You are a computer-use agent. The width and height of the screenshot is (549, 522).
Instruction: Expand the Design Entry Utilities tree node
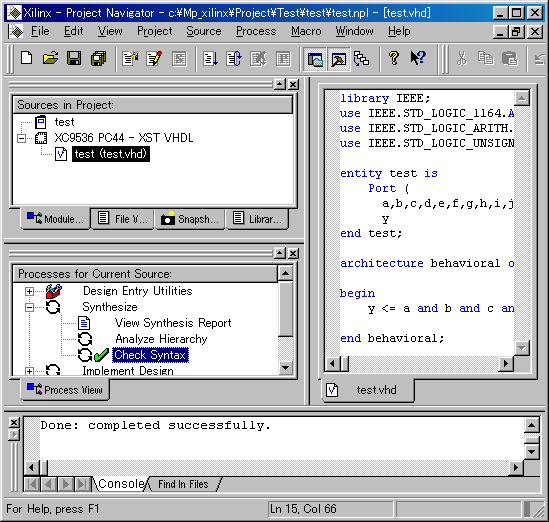(x=29, y=291)
